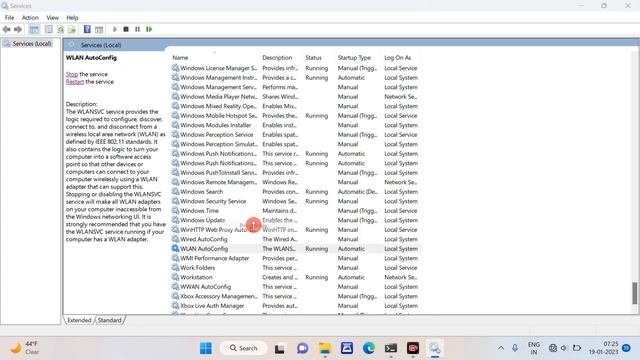
Task: Select Services (Local) in the tree
Action: point(32,43)
